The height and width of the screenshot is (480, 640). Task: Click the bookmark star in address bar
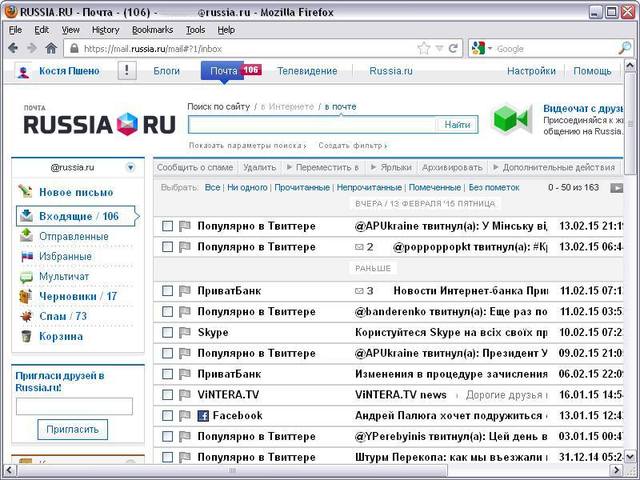(x=424, y=48)
